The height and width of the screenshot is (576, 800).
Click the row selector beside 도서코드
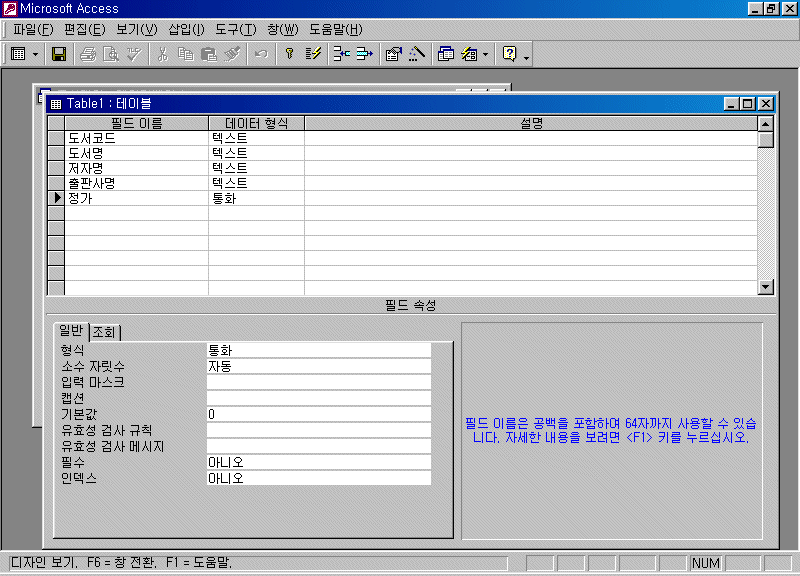click(x=56, y=138)
